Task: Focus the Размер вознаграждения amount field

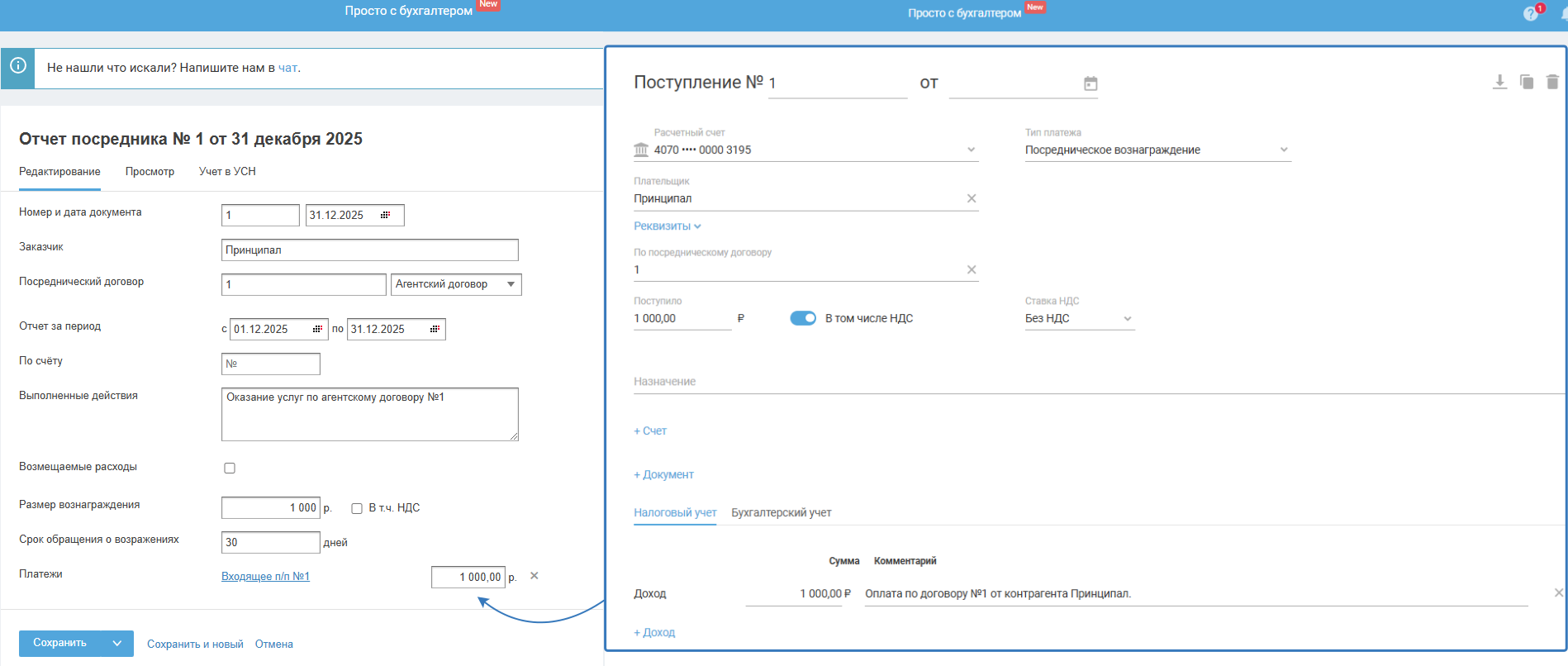Action: pyautogui.click(x=271, y=507)
